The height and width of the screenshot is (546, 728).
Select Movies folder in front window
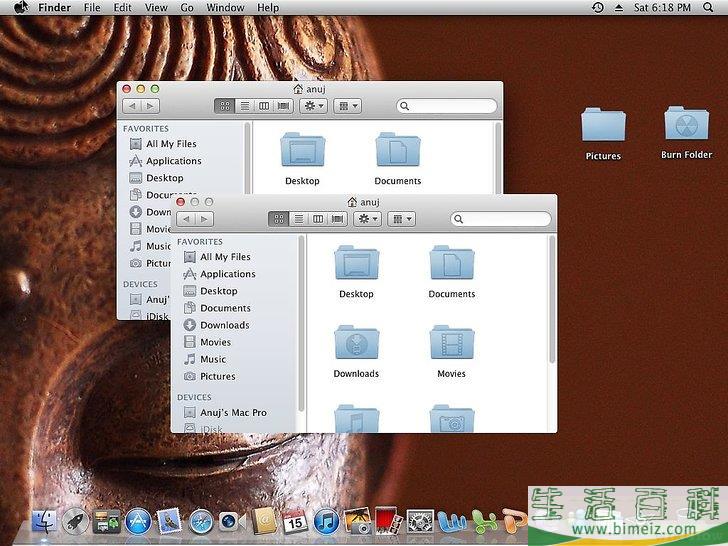(451, 352)
